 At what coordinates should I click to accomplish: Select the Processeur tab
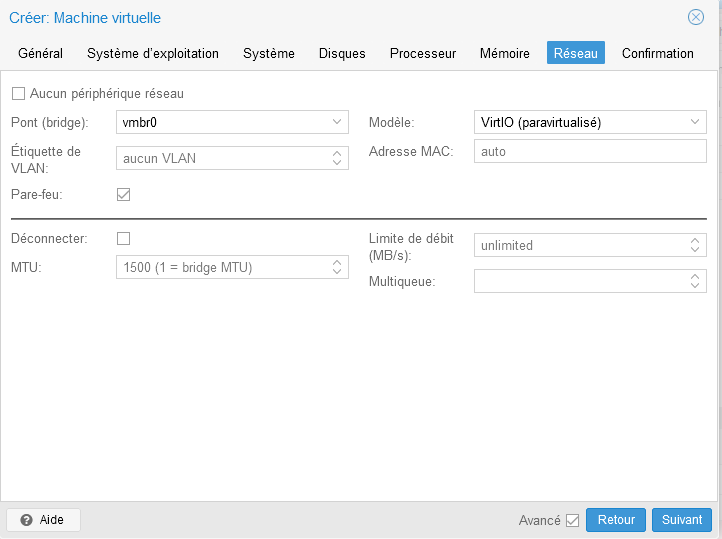(423, 53)
